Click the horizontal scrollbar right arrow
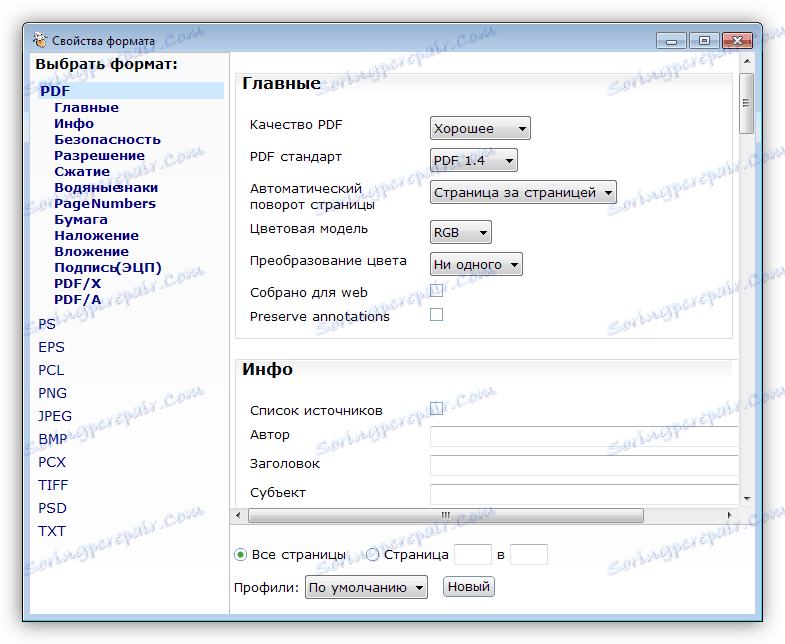This screenshot has width=785, height=644. (729, 515)
